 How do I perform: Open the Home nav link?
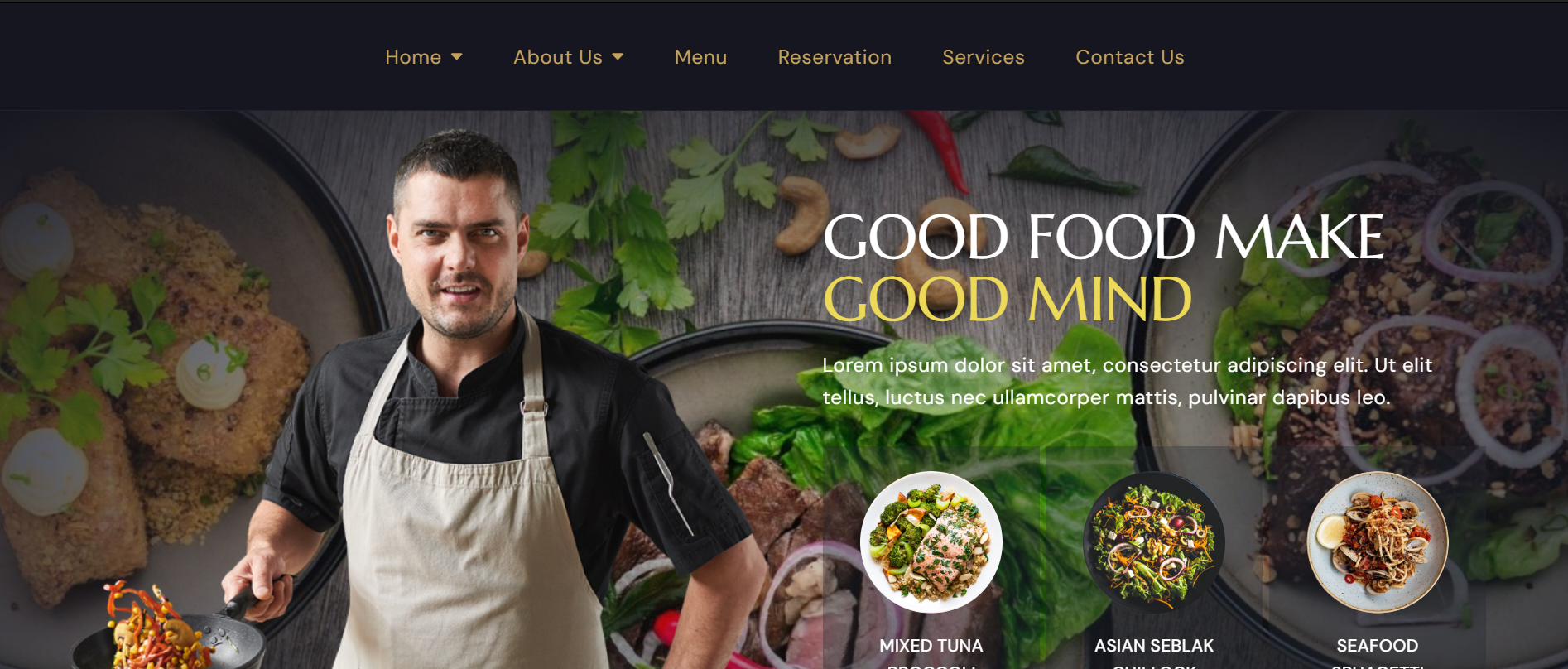tap(413, 57)
